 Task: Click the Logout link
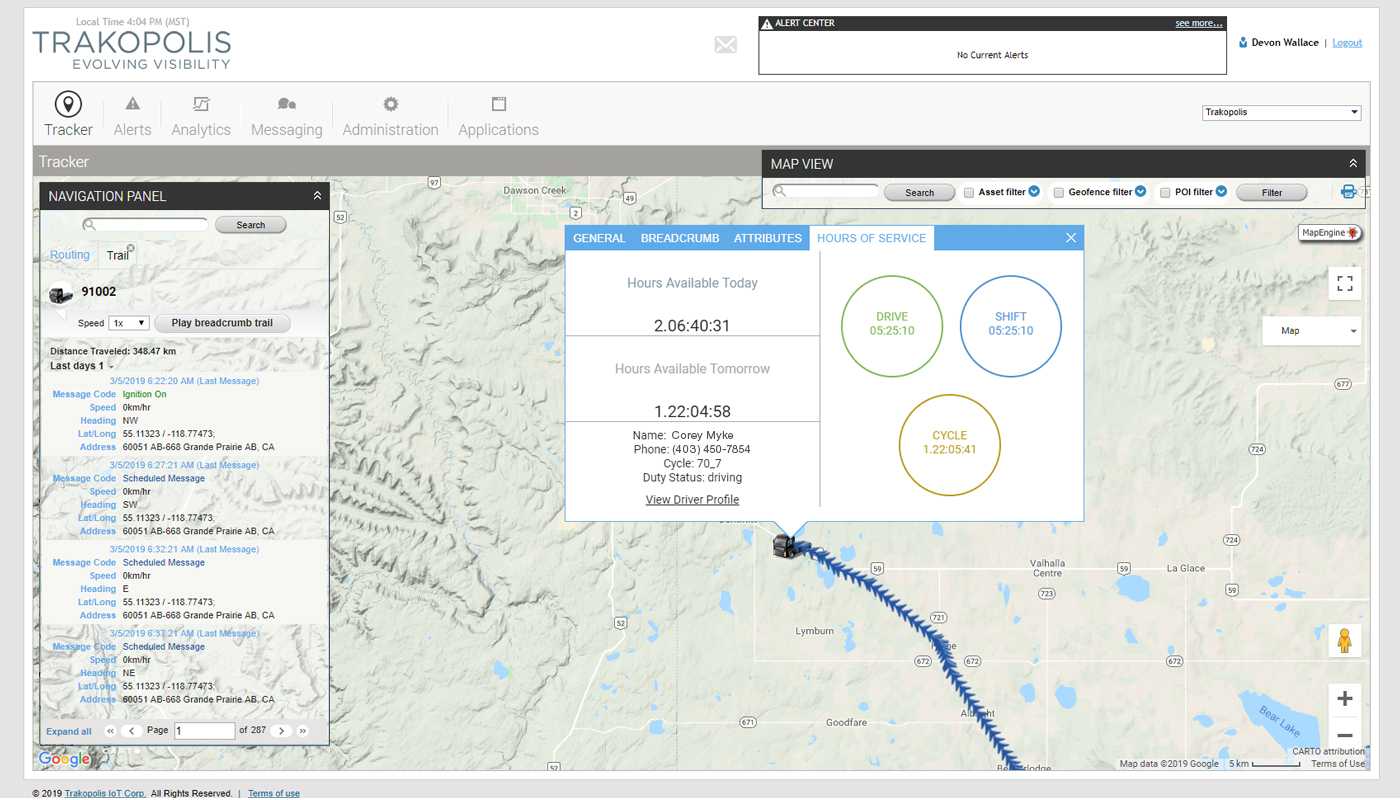(x=1347, y=43)
